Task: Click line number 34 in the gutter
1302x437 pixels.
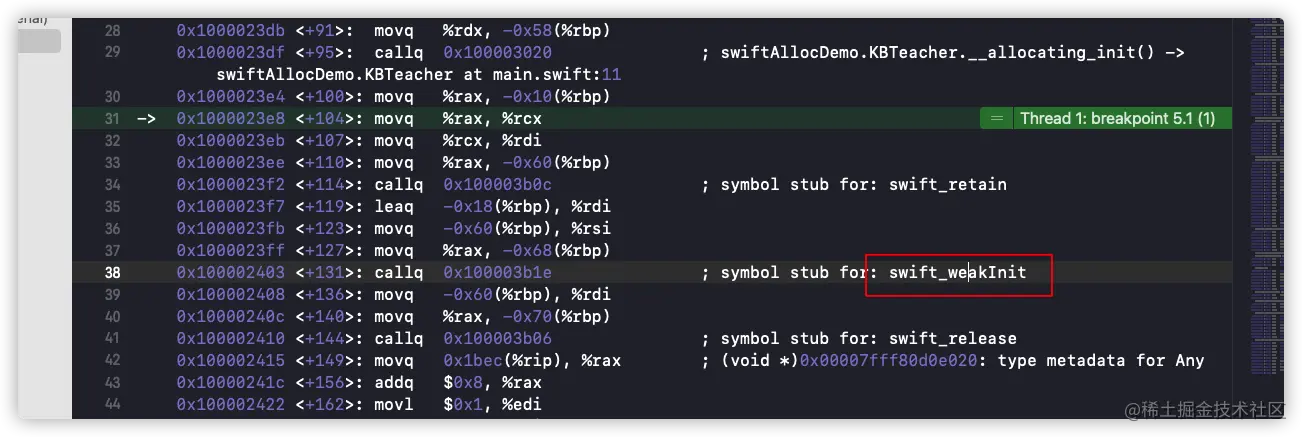Action: point(112,185)
